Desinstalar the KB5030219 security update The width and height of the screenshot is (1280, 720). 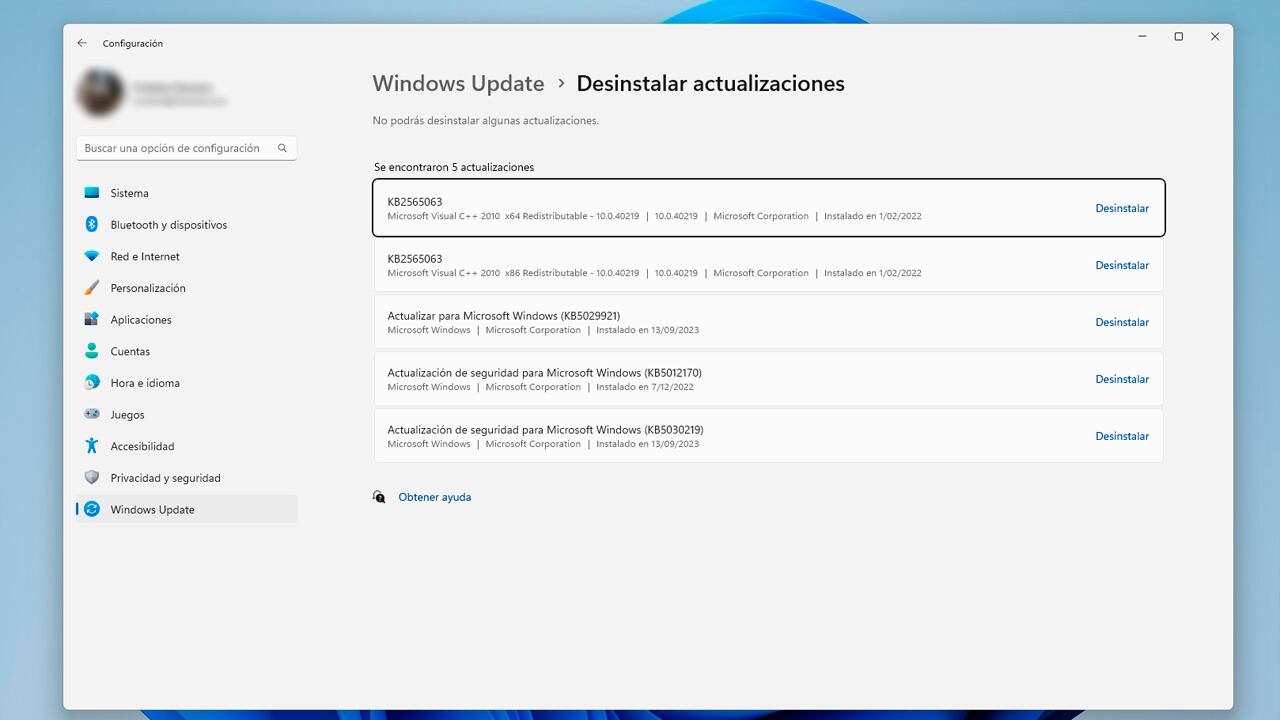1122,436
